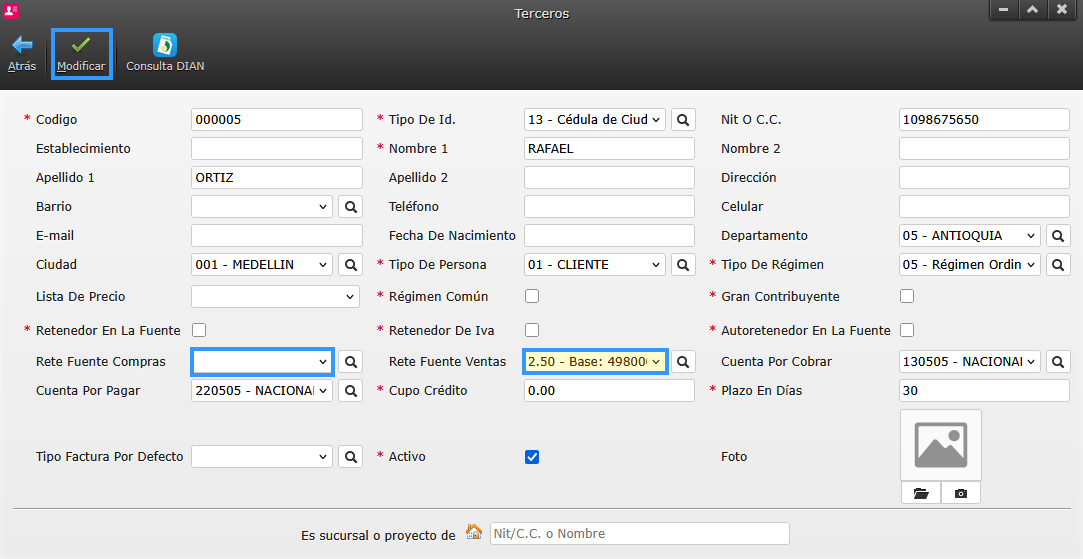Uncheck the Activo checkbox
Image resolution: width=1083 pixels, height=559 pixels.
click(x=532, y=457)
